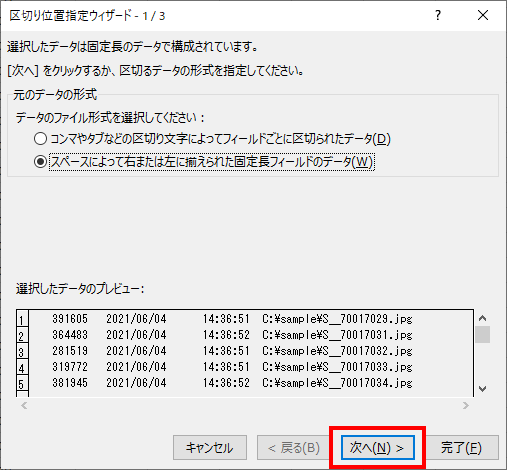507x470 pixels.
Task: Click the fixed-width option label text
Action: pyautogui.click(x=212, y=162)
